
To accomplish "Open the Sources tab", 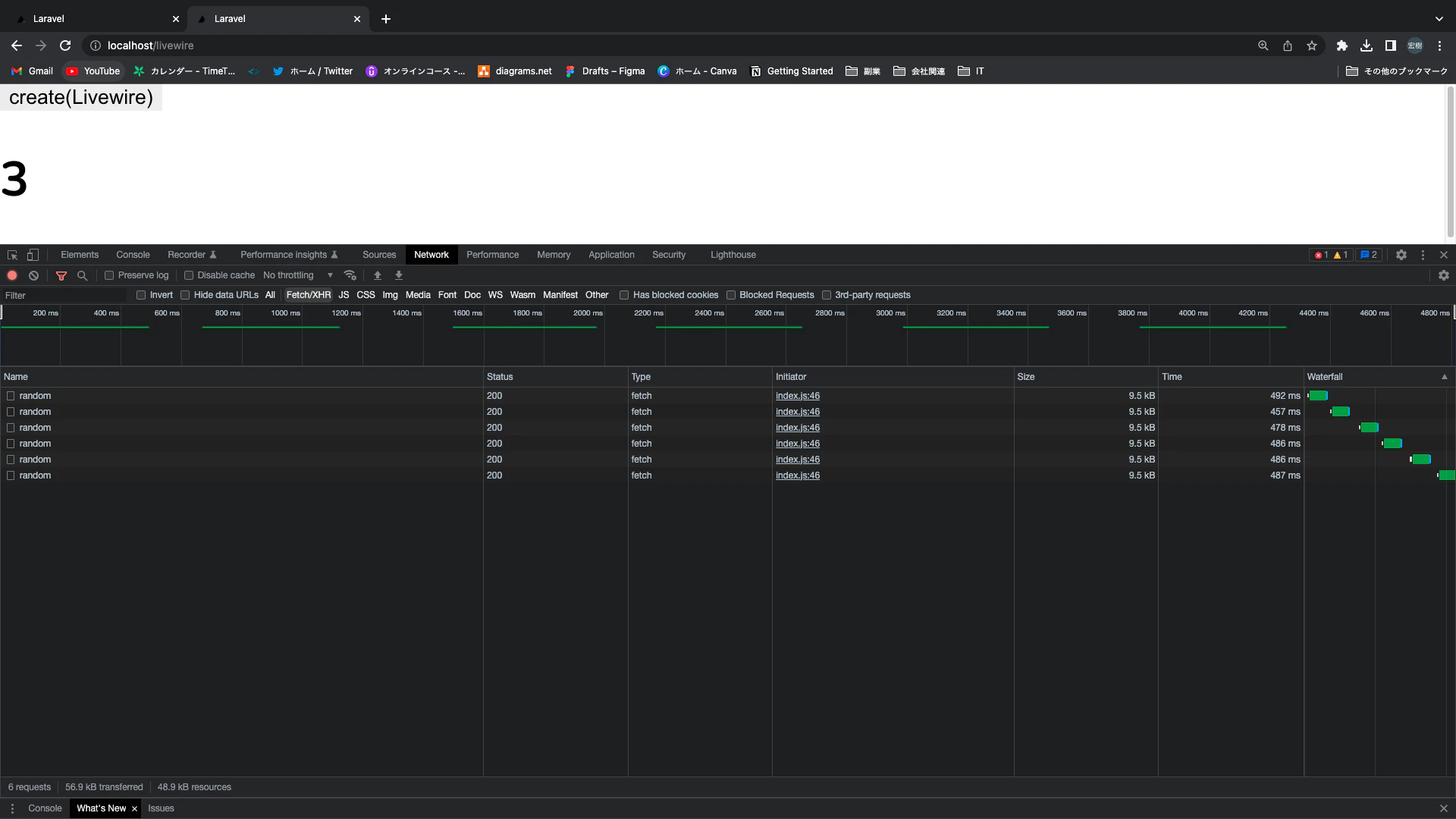I will [x=379, y=255].
